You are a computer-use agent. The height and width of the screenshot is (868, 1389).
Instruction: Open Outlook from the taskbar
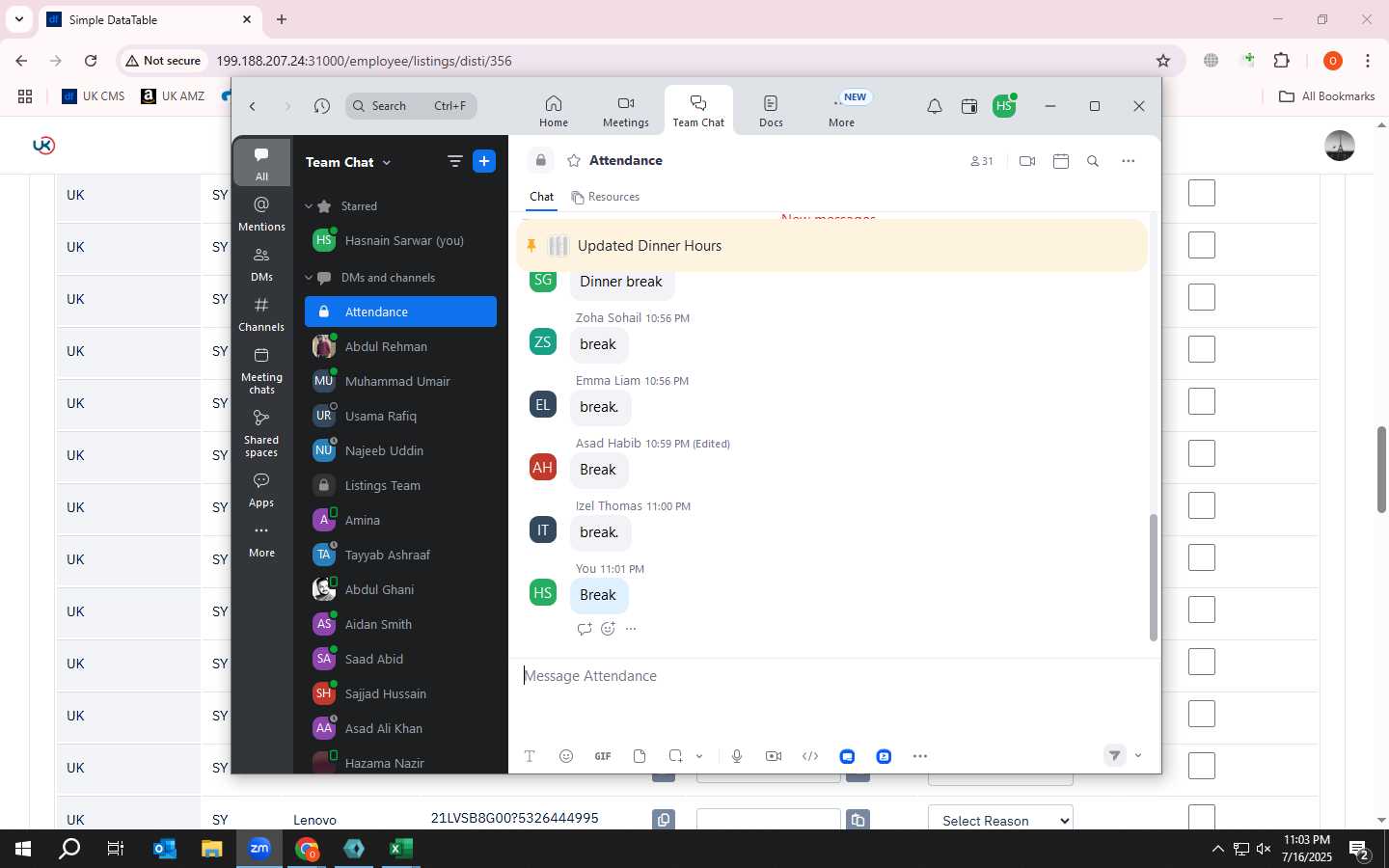click(165, 849)
